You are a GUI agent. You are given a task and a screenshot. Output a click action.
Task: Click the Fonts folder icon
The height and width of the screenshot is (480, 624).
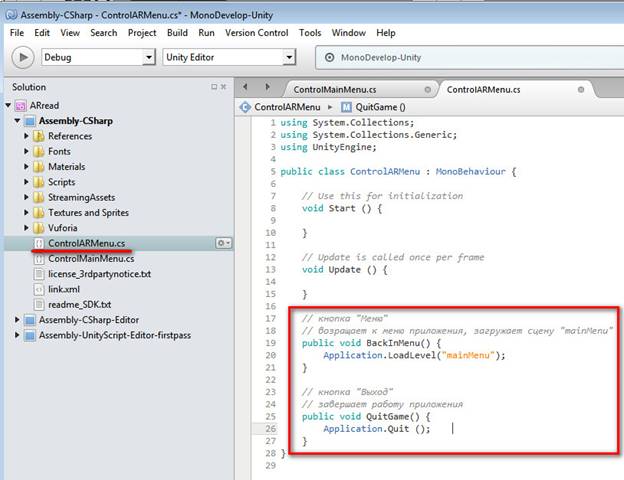coord(39,152)
